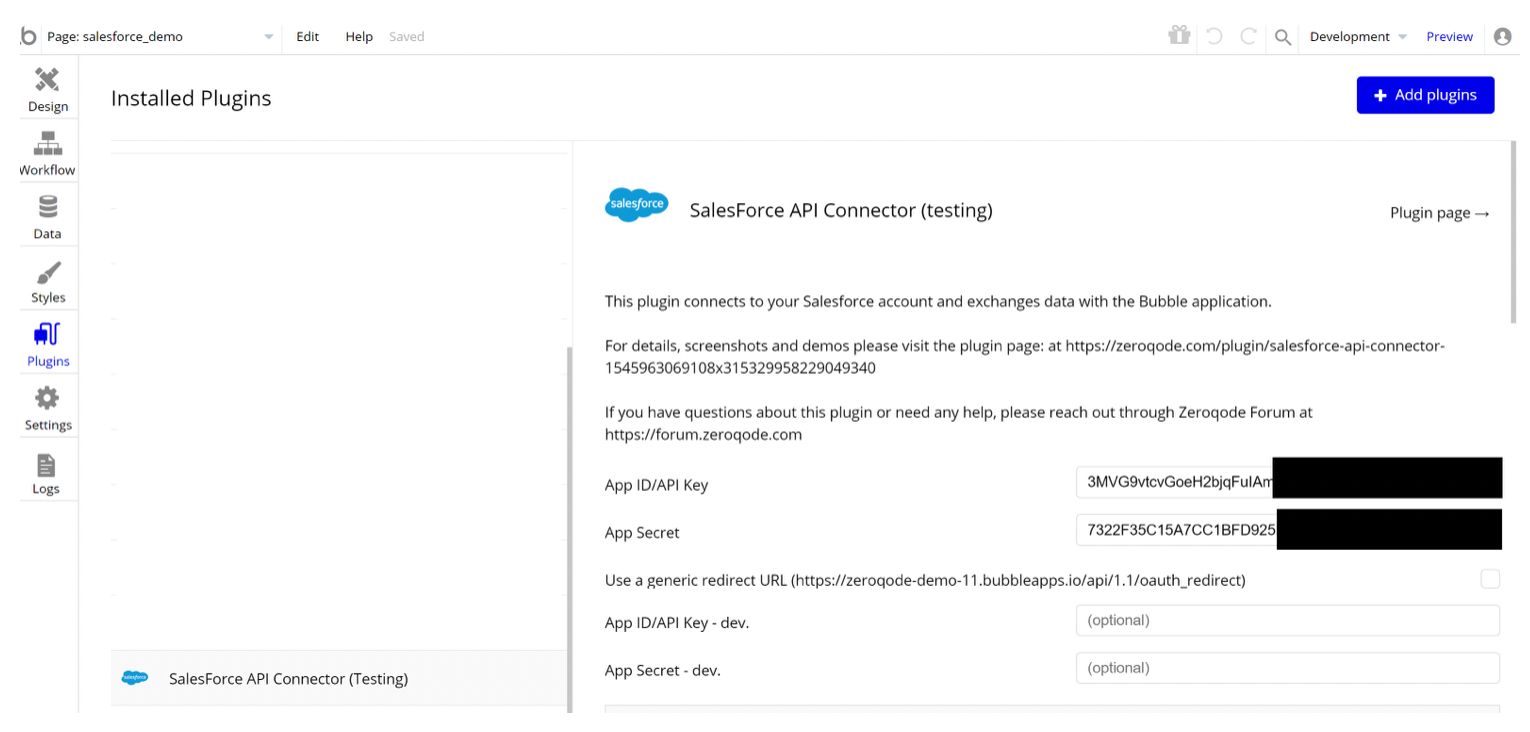Image resolution: width=1530 pixels, height=732 pixels.
Task: Open the Development version dropdown
Action: pyautogui.click(x=1358, y=37)
